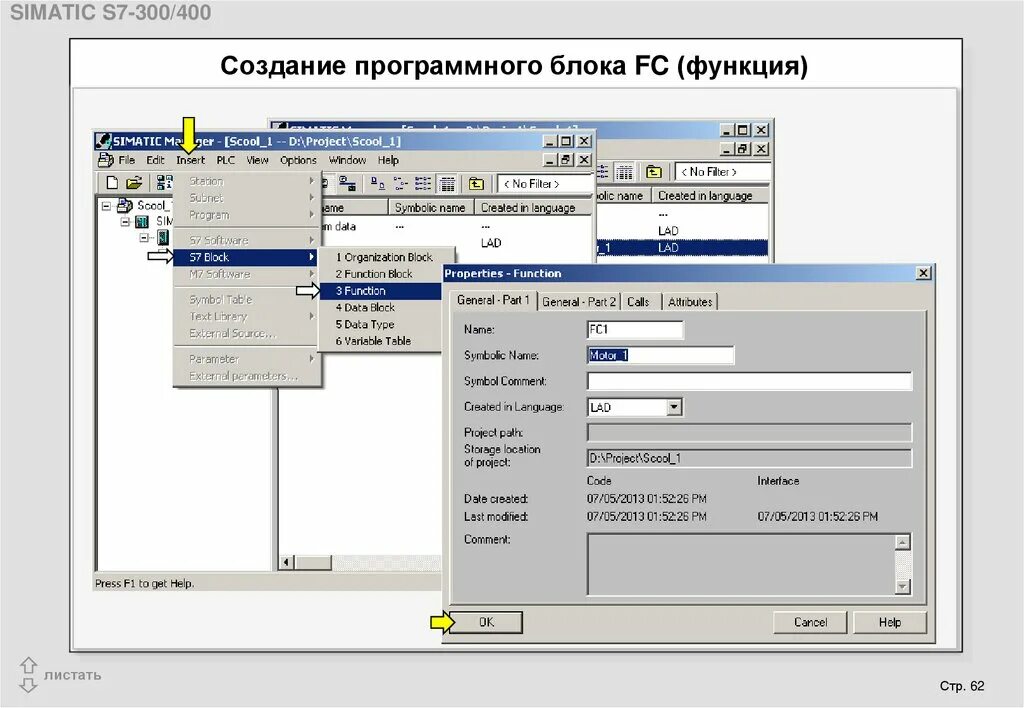Click the Help button in Properties dialog
Image resolution: width=1024 pixels, height=708 pixels.
[x=889, y=622]
